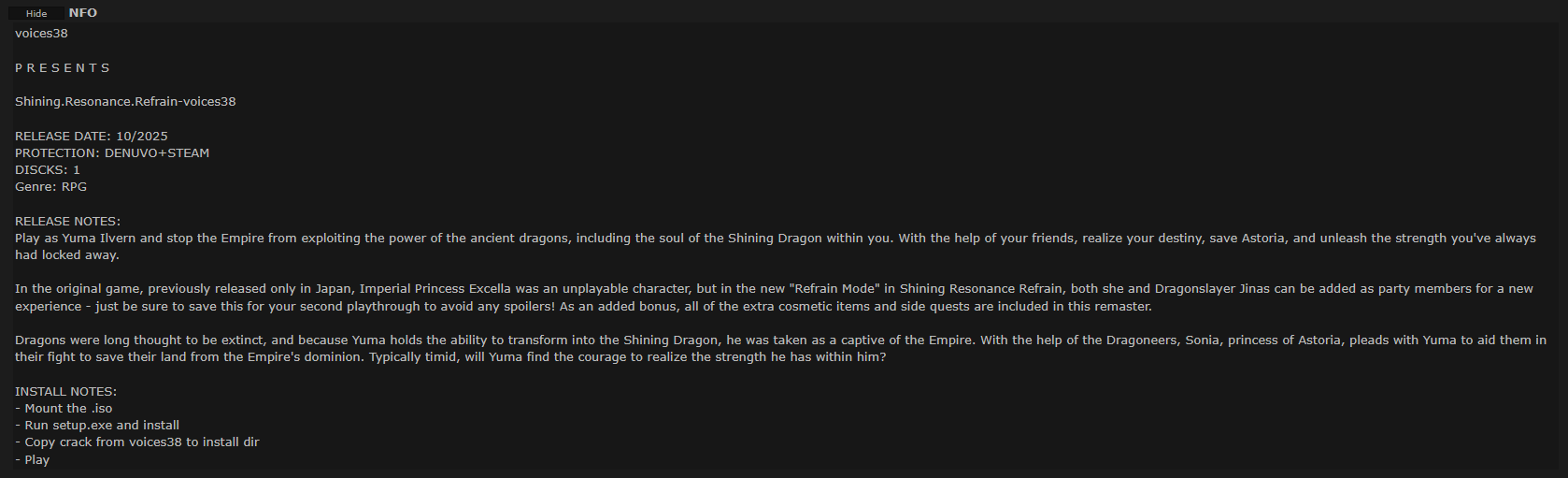Click the final "Play" install step
Screen dimensions: 1568x478
[36, 460]
